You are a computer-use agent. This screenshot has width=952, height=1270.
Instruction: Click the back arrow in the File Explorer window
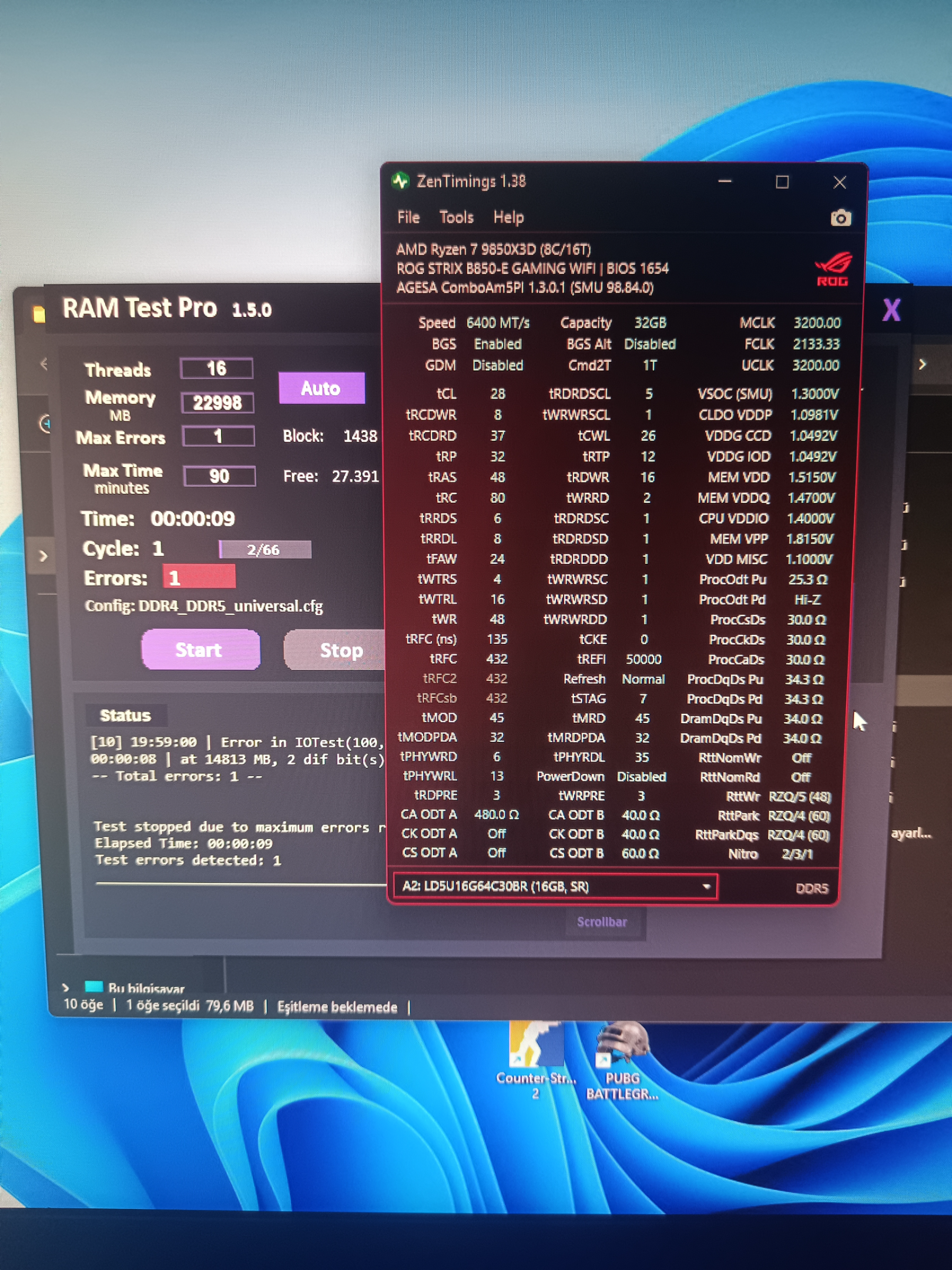pyautogui.click(x=44, y=365)
